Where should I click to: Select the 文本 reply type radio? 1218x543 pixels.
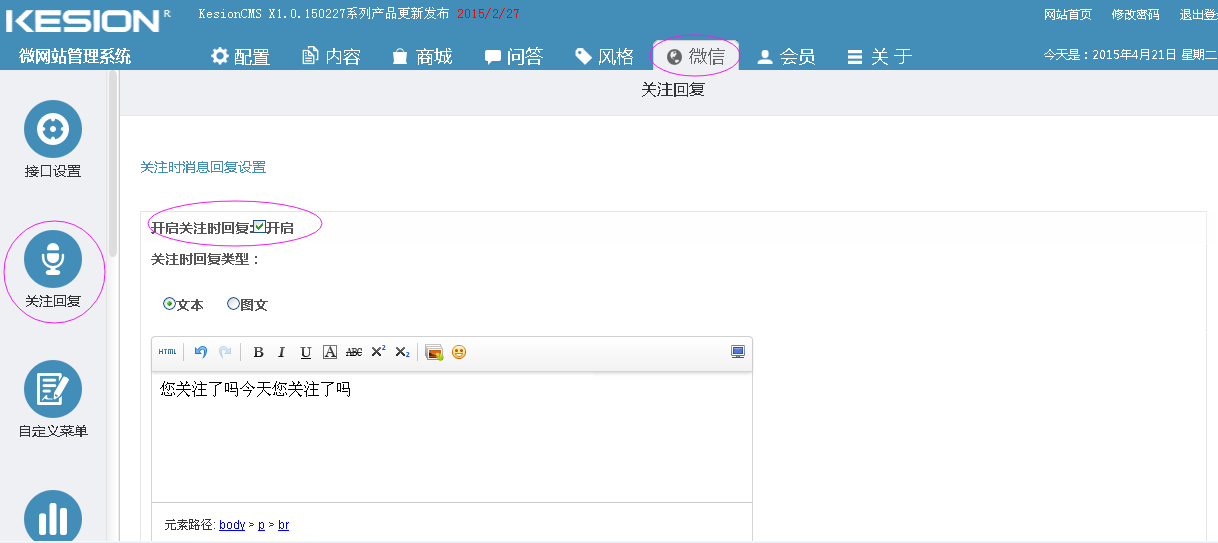[x=169, y=303]
